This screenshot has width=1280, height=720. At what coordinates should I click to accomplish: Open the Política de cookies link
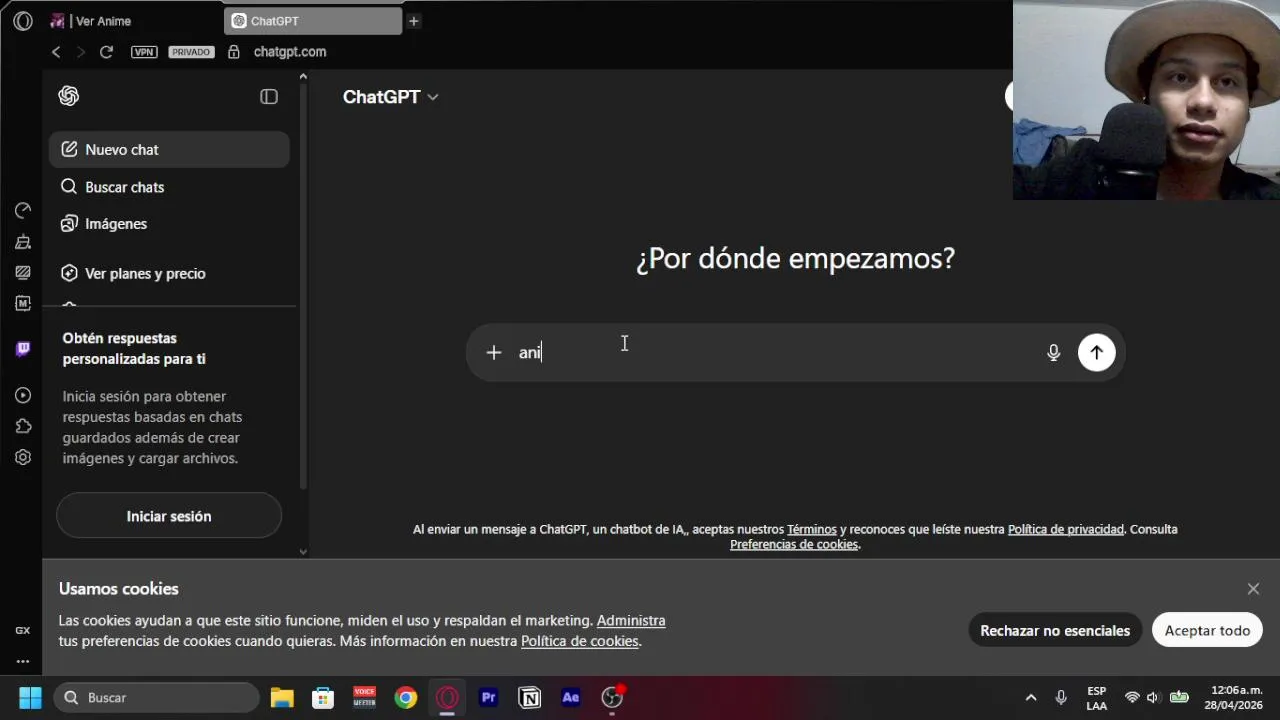point(580,641)
